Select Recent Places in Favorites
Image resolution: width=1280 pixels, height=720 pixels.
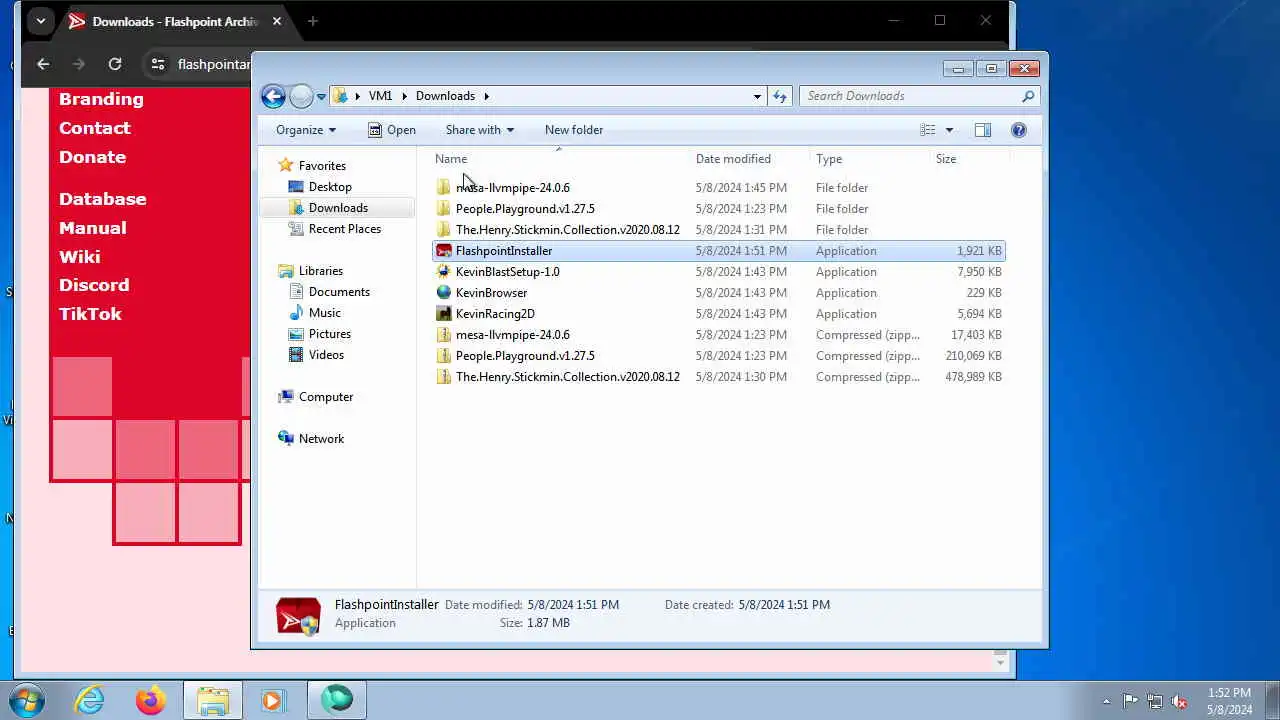point(345,229)
